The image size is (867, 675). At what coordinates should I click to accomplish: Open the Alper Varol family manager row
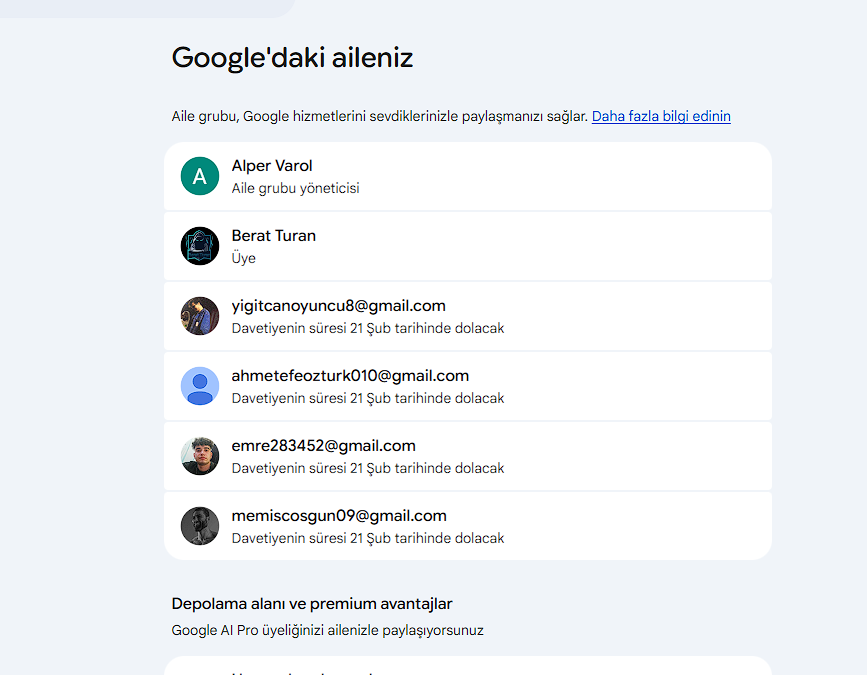pos(468,176)
